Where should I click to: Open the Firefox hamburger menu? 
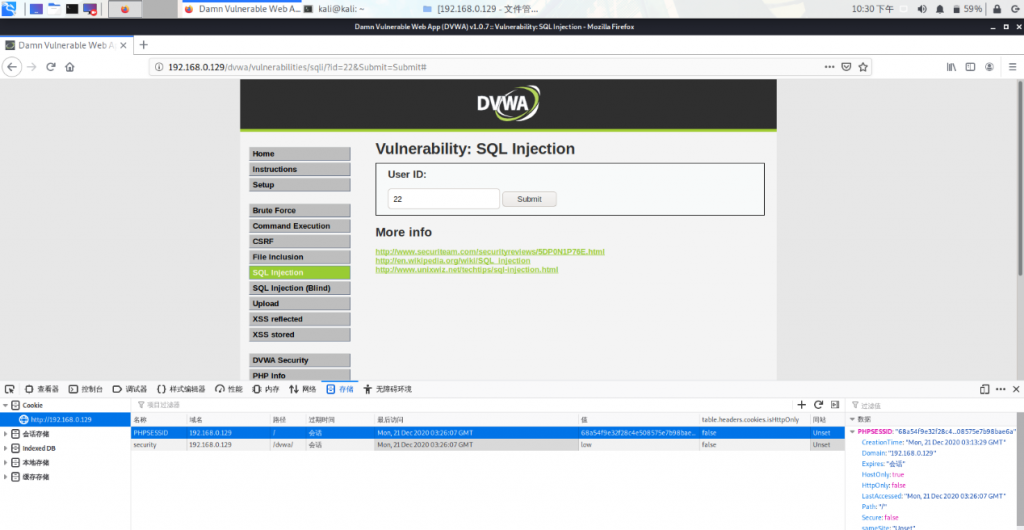click(x=1011, y=67)
